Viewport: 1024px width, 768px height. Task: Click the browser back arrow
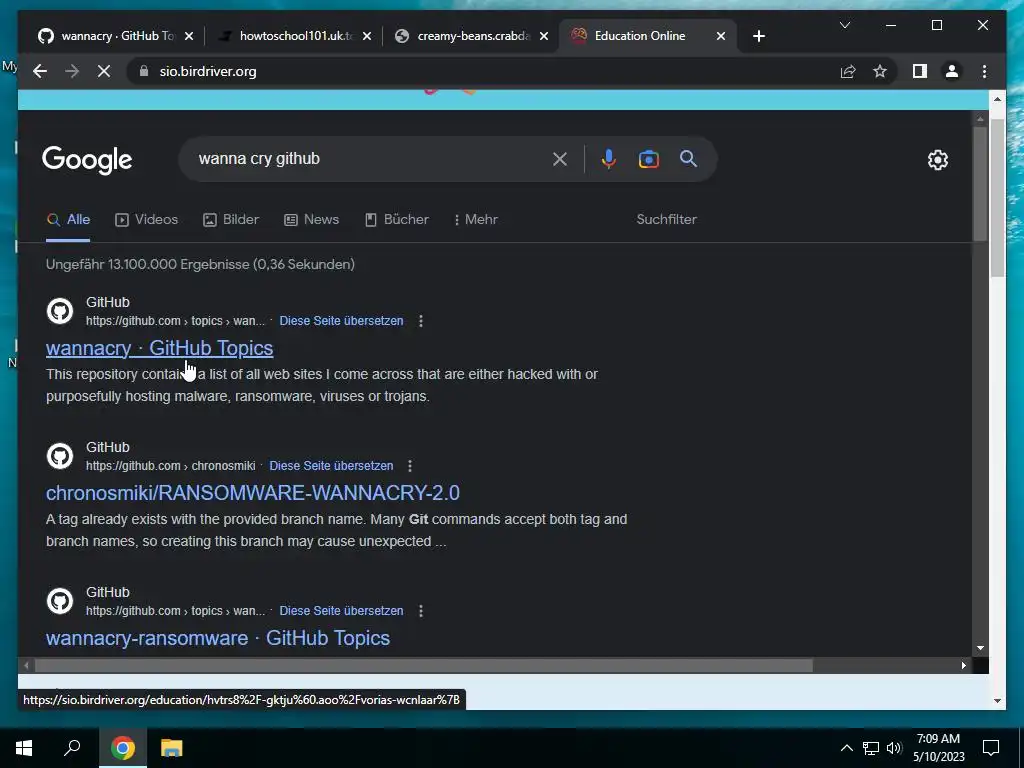click(x=40, y=71)
